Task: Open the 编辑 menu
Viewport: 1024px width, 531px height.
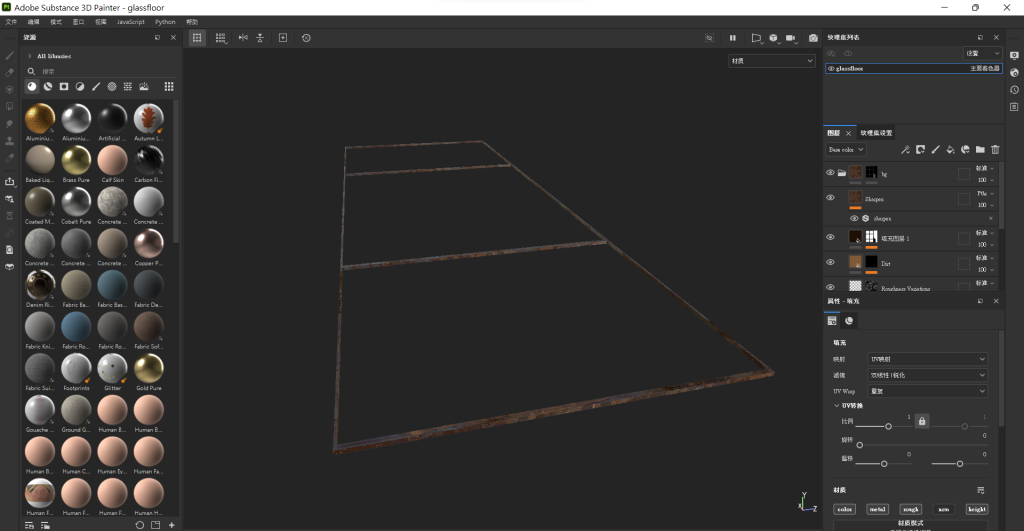Action: click(33, 22)
